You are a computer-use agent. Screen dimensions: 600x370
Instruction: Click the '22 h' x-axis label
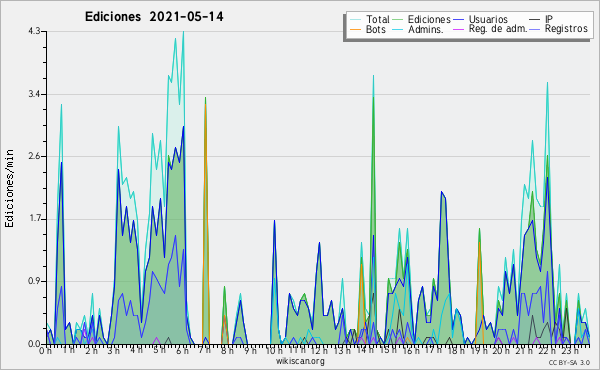coord(546,351)
